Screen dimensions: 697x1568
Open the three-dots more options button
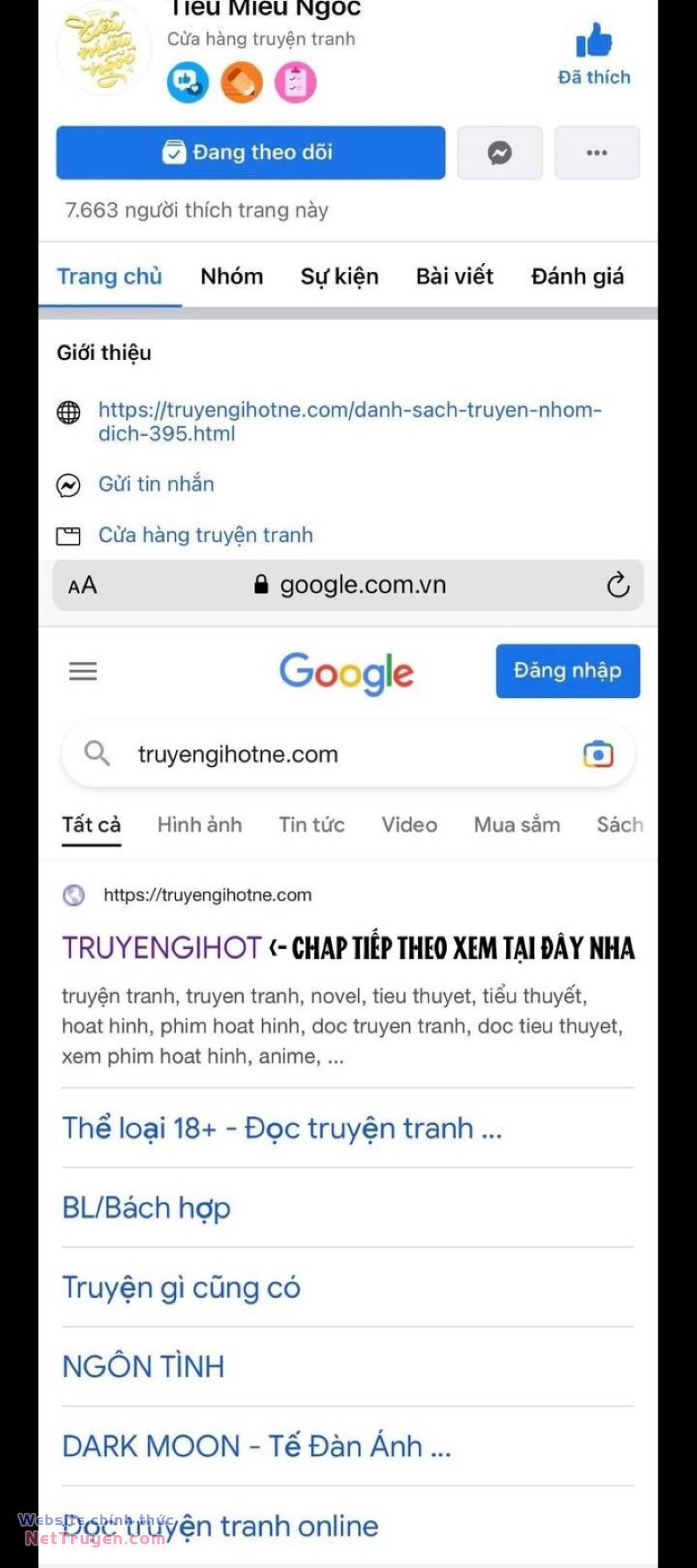point(597,152)
